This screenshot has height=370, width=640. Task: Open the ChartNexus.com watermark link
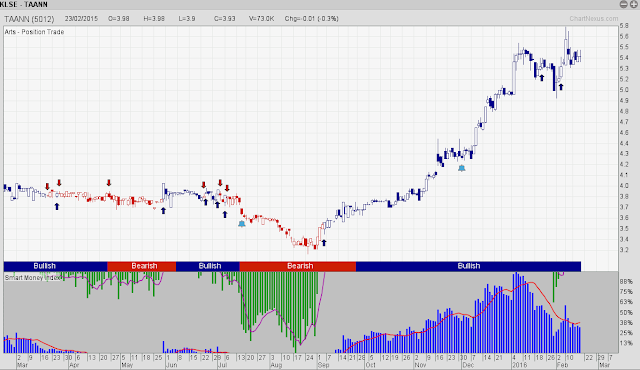pos(594,19)
